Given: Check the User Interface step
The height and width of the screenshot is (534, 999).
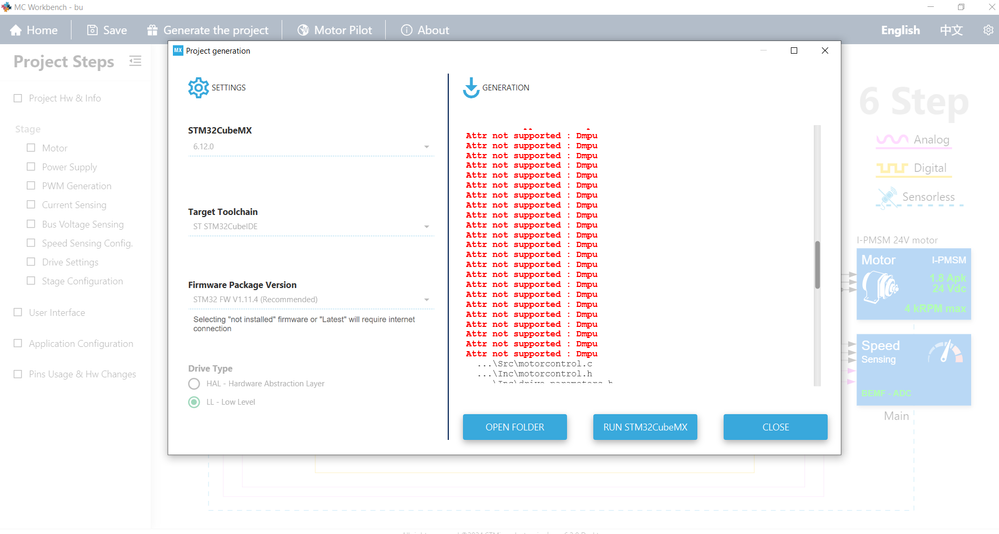Looking at the screenshot, I should click(x=18, y=312).
